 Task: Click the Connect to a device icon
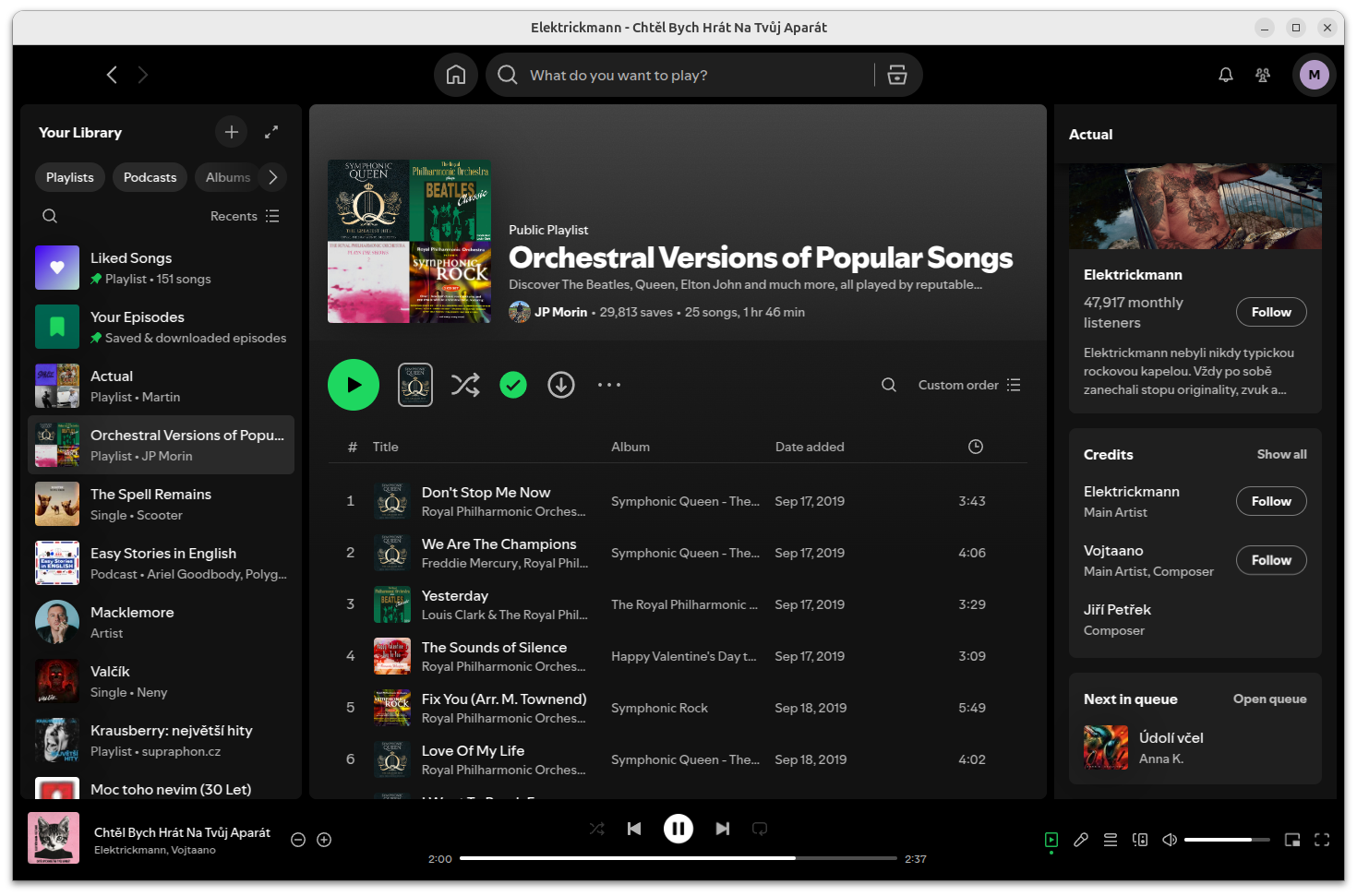pyautogui.click(x=1140, y=840)
